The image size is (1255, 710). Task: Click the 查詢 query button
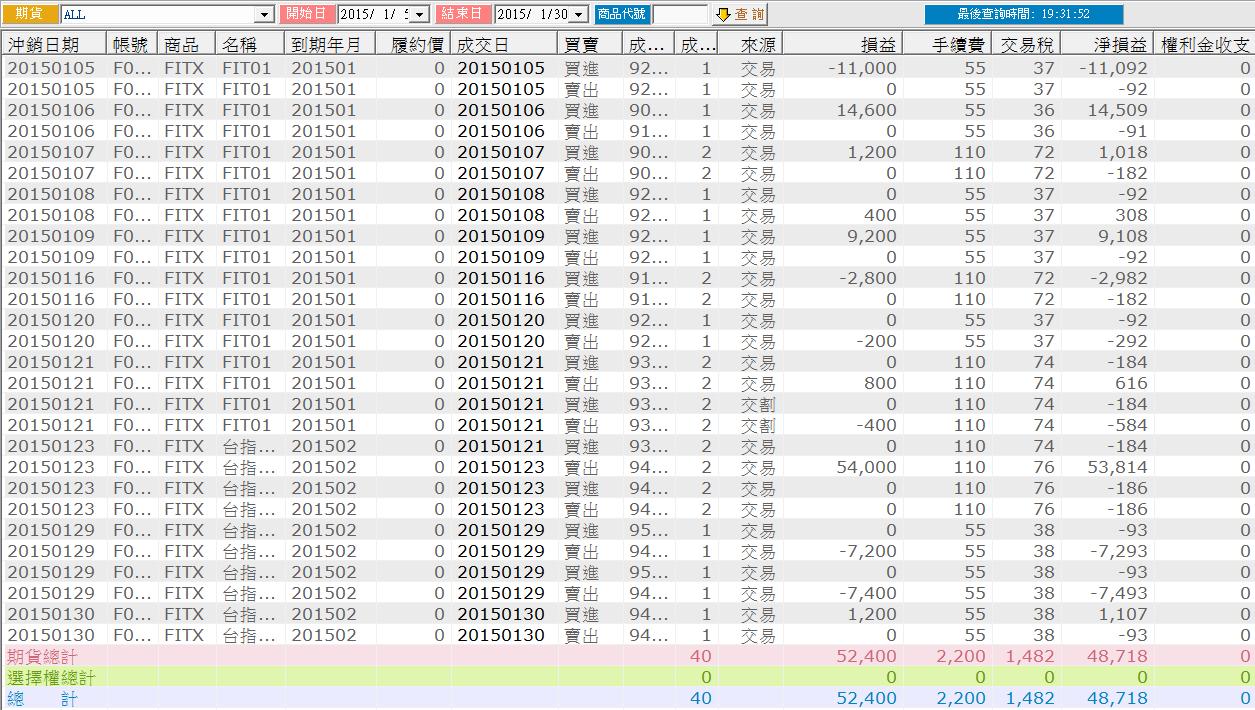(x=740, y=14)
